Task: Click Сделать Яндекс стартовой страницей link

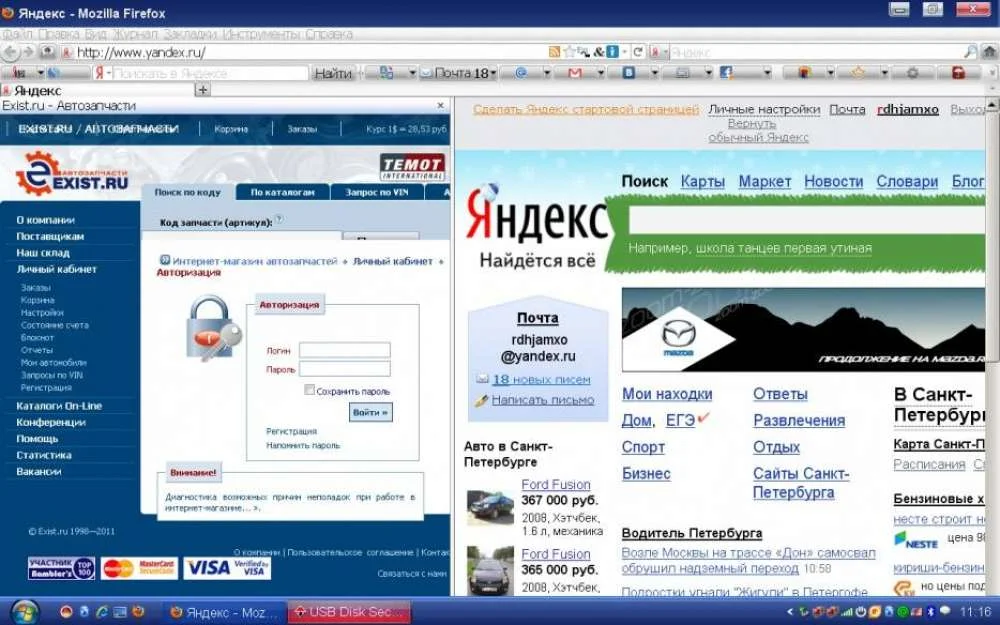Action: tap(586, 109)
